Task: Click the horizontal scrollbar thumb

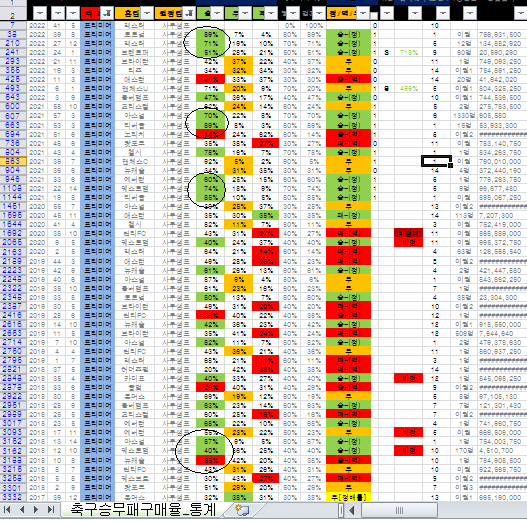Action: click(399, 511)
